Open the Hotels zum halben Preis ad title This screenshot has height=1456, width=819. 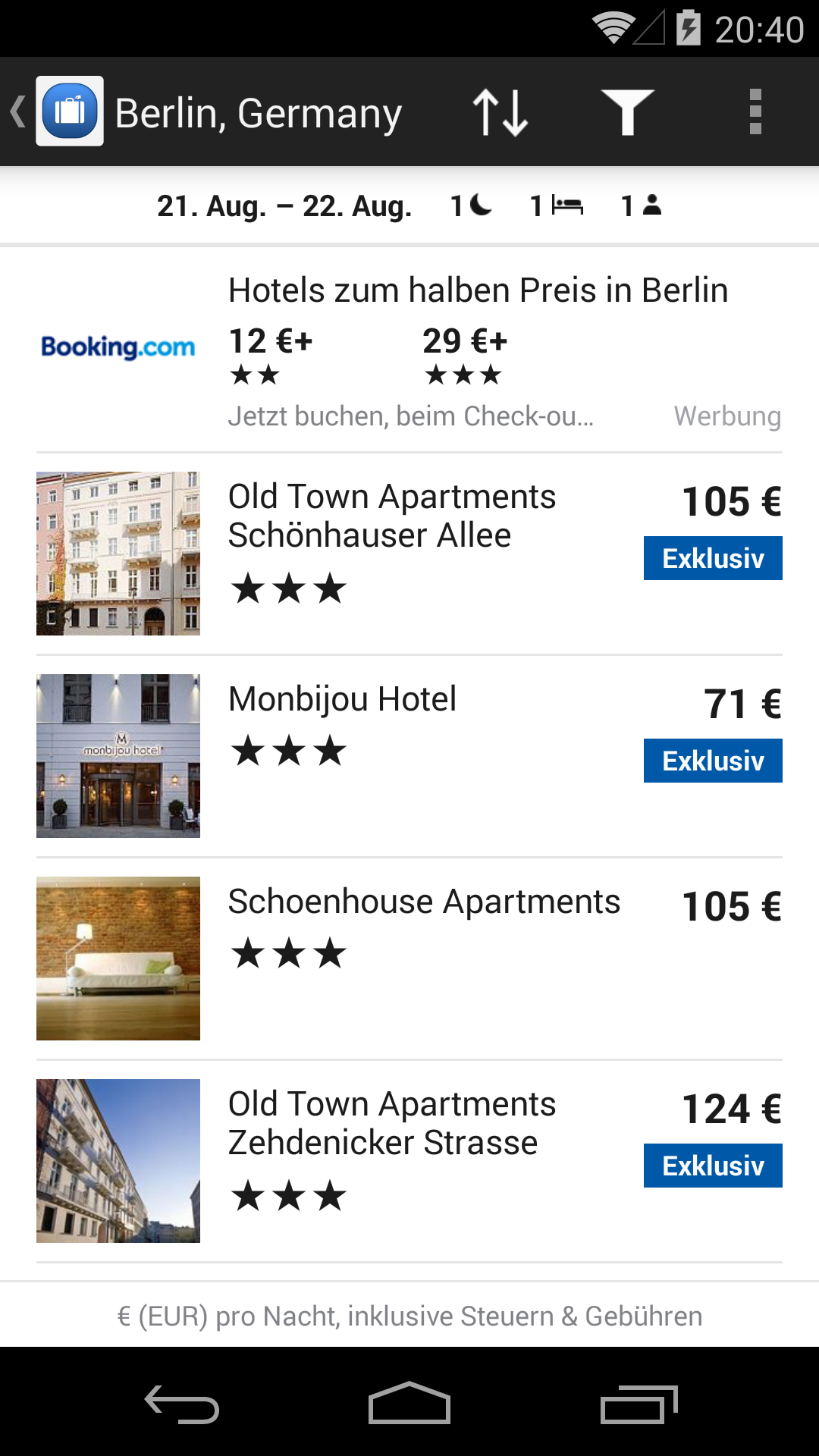point(478,290)
